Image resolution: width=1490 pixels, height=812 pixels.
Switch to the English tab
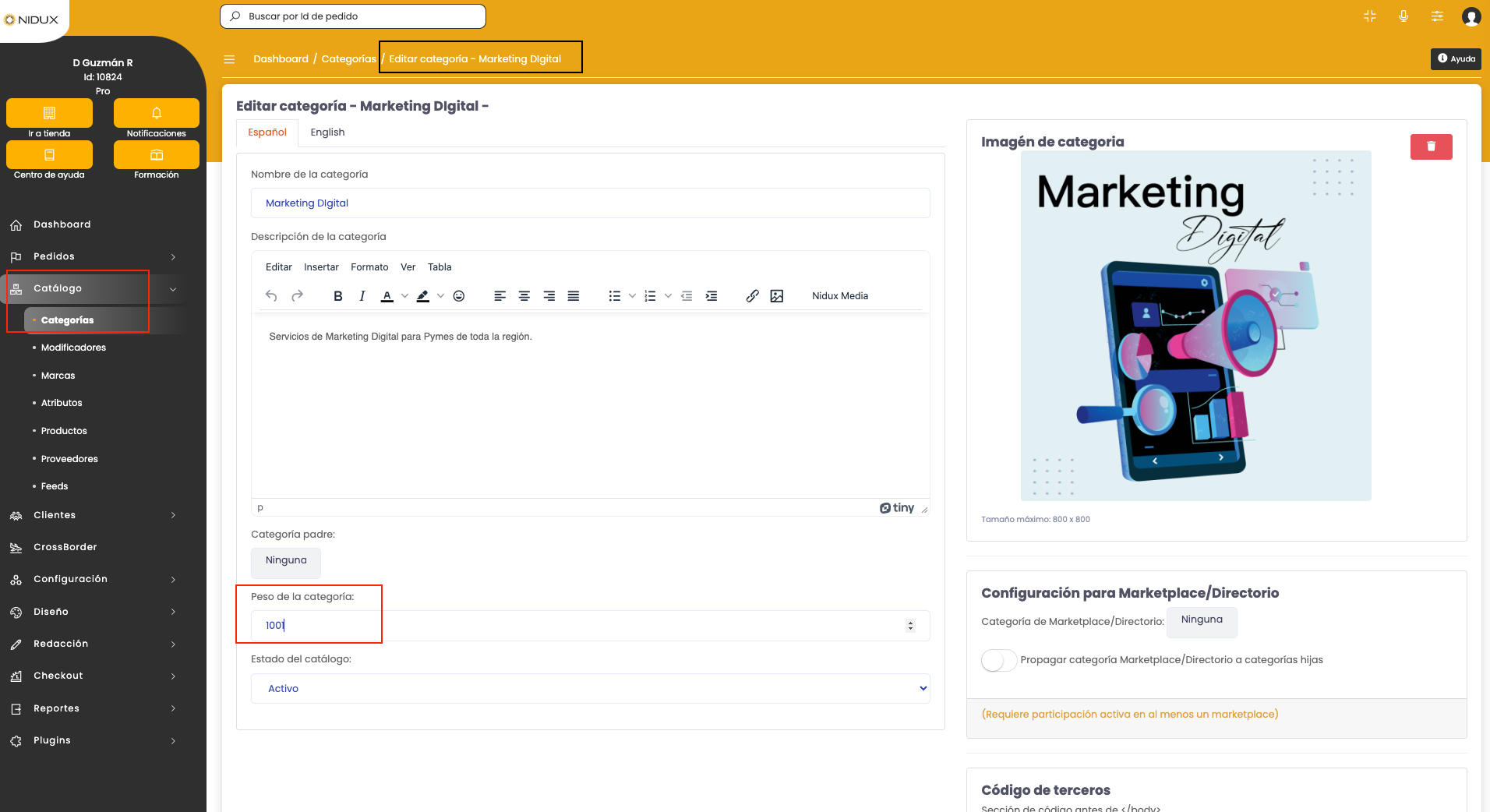327,132
